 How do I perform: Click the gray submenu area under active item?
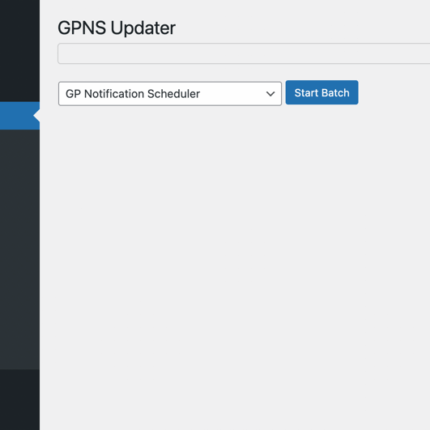(x=20, y=250)
